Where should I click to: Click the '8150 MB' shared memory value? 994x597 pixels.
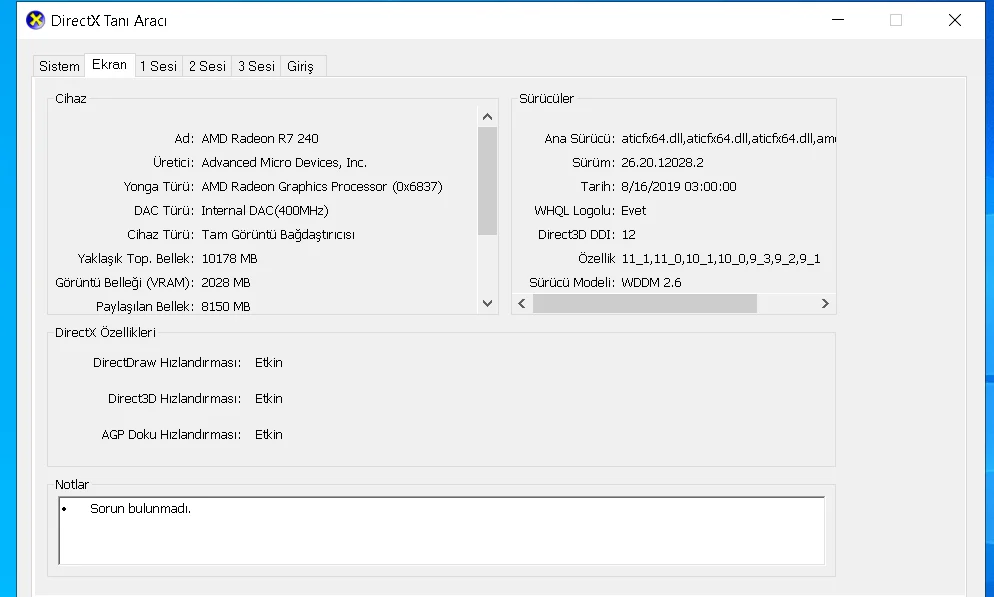pyautogui.click(x=226, y=307)
